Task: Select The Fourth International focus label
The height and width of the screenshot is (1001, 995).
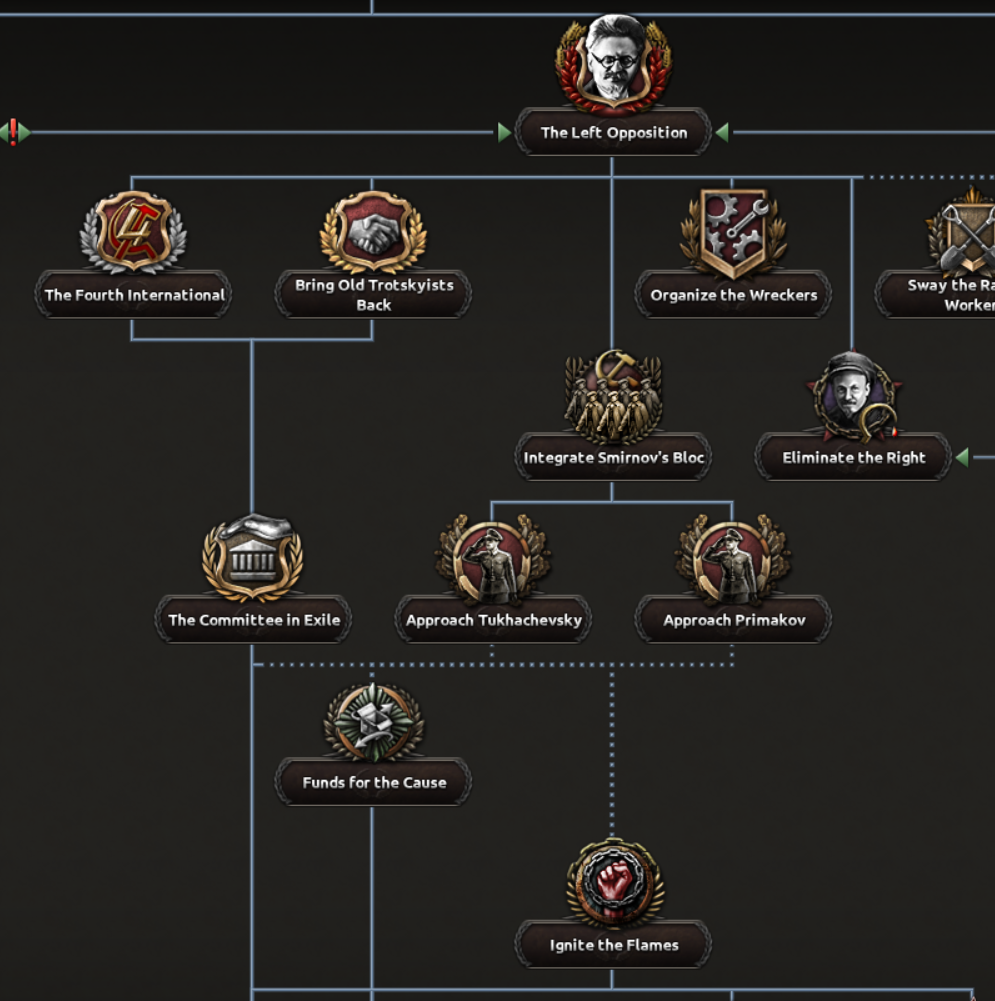Action: point(133,294)
